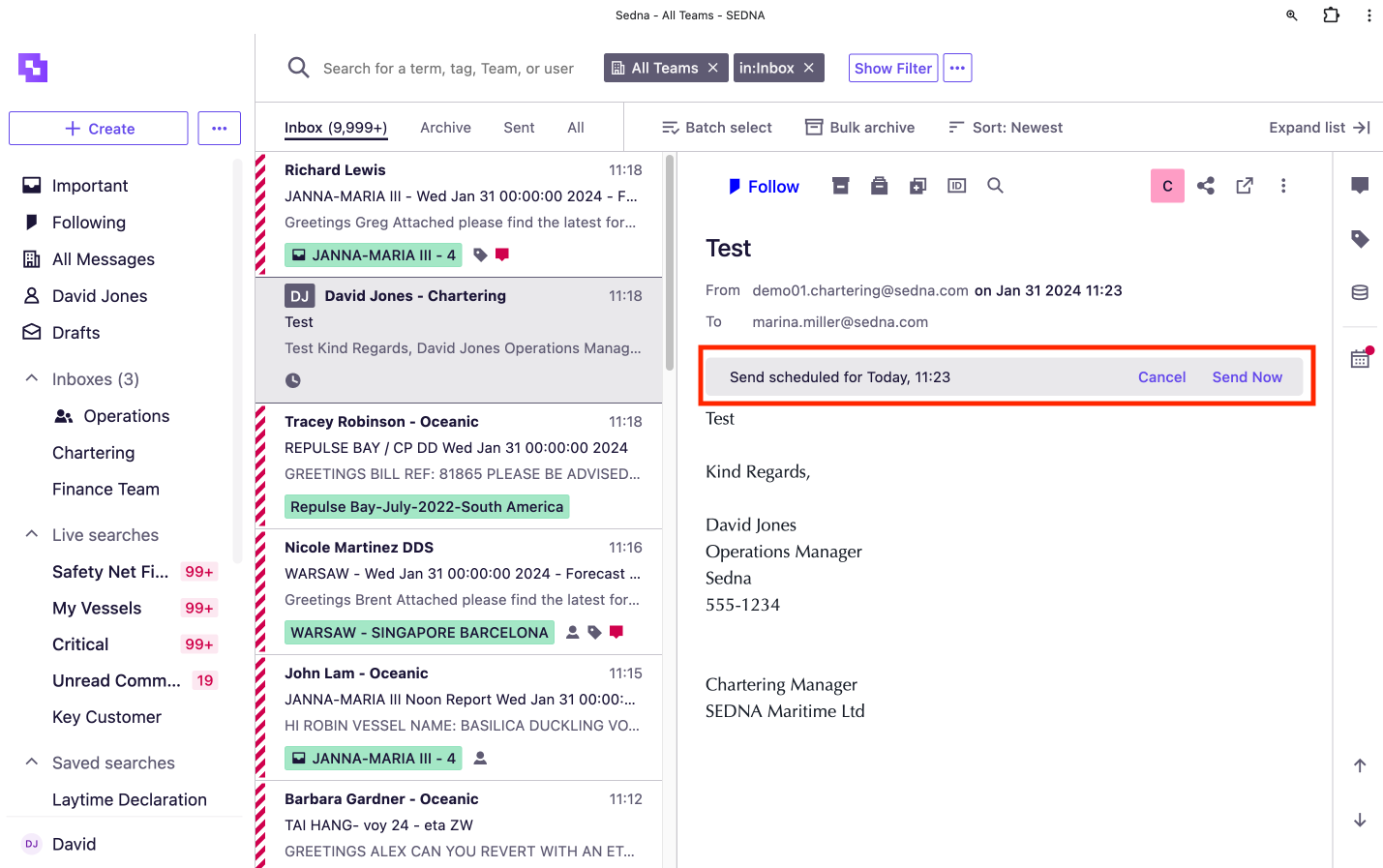Open the tags panel in the right rail
The width and height of the screenshot is (1383, 868).
[1360, 239]
